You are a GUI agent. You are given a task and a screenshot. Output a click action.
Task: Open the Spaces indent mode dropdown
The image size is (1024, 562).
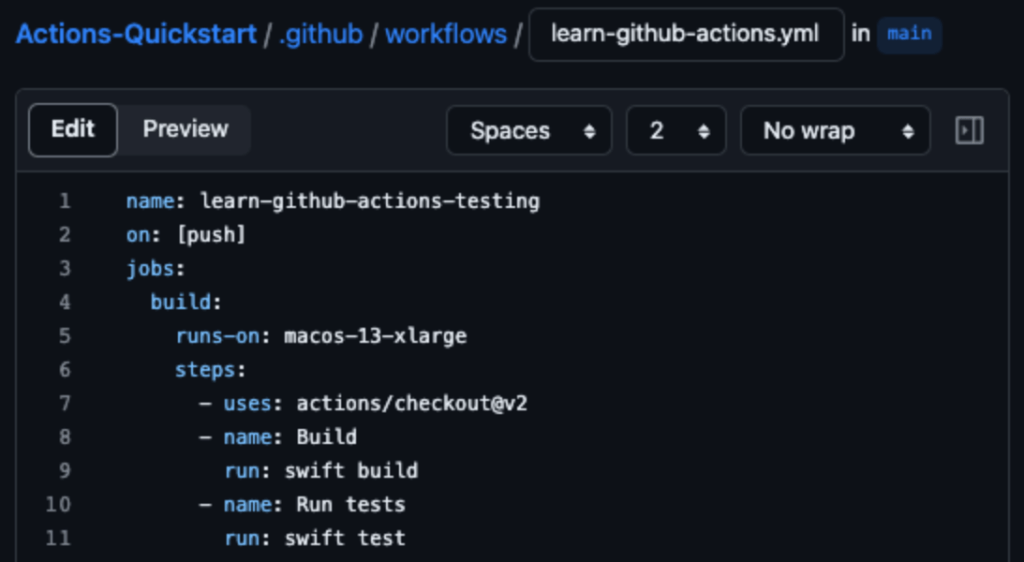(529, 131)
